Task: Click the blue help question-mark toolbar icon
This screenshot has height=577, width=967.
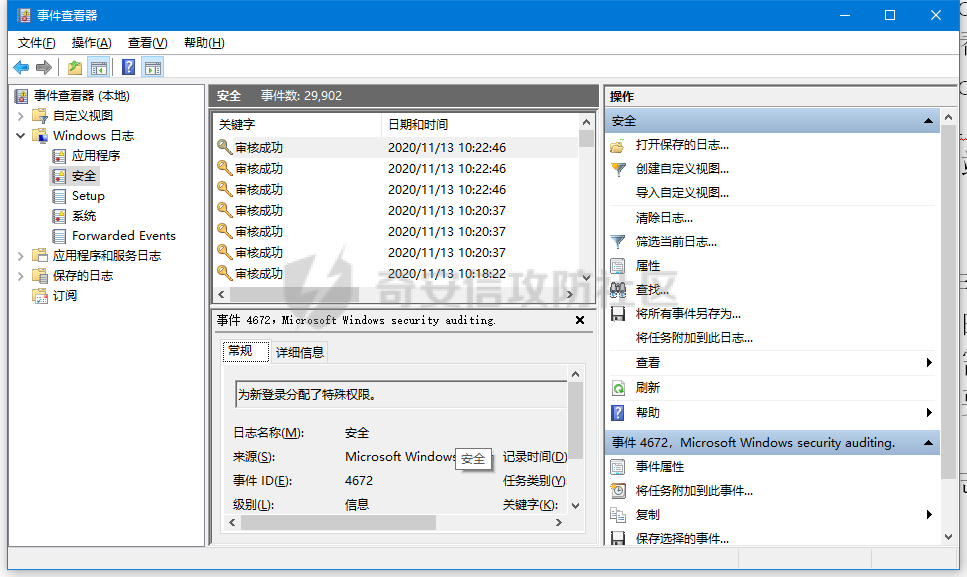Action: click(x=128, y=67)
